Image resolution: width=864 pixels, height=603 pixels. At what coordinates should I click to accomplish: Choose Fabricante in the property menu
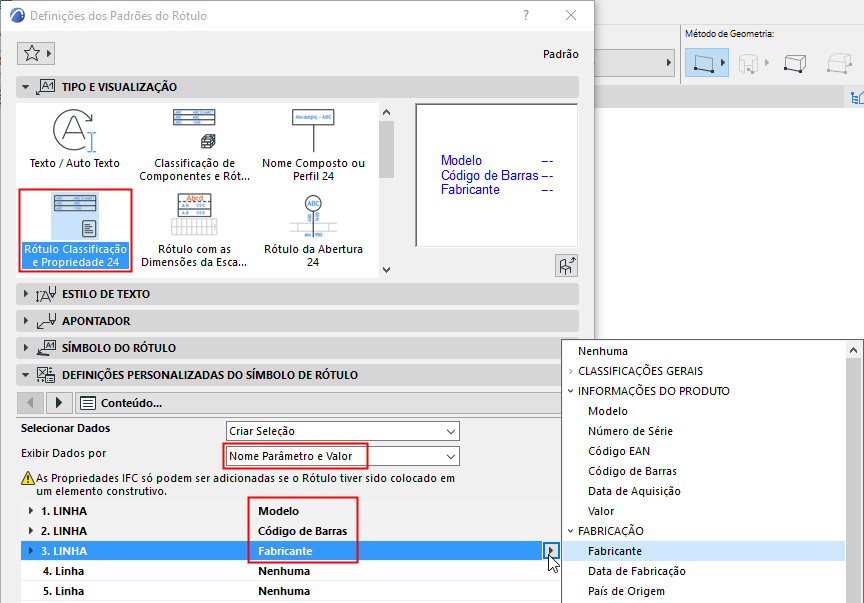pos(705,551)
